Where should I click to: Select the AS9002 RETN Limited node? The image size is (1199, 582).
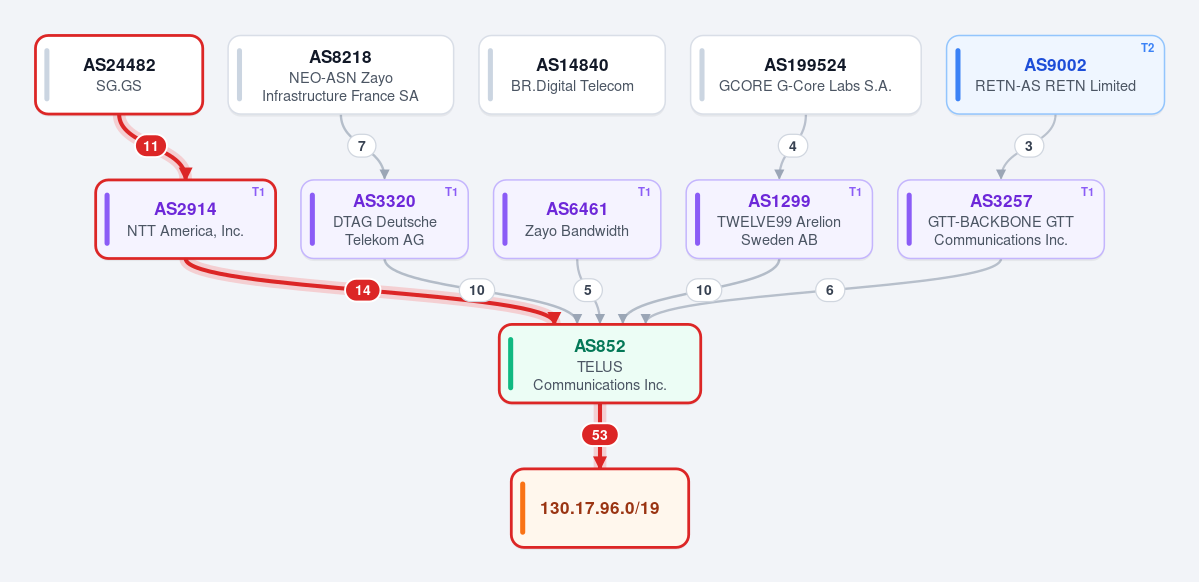tap(1055, 75)
